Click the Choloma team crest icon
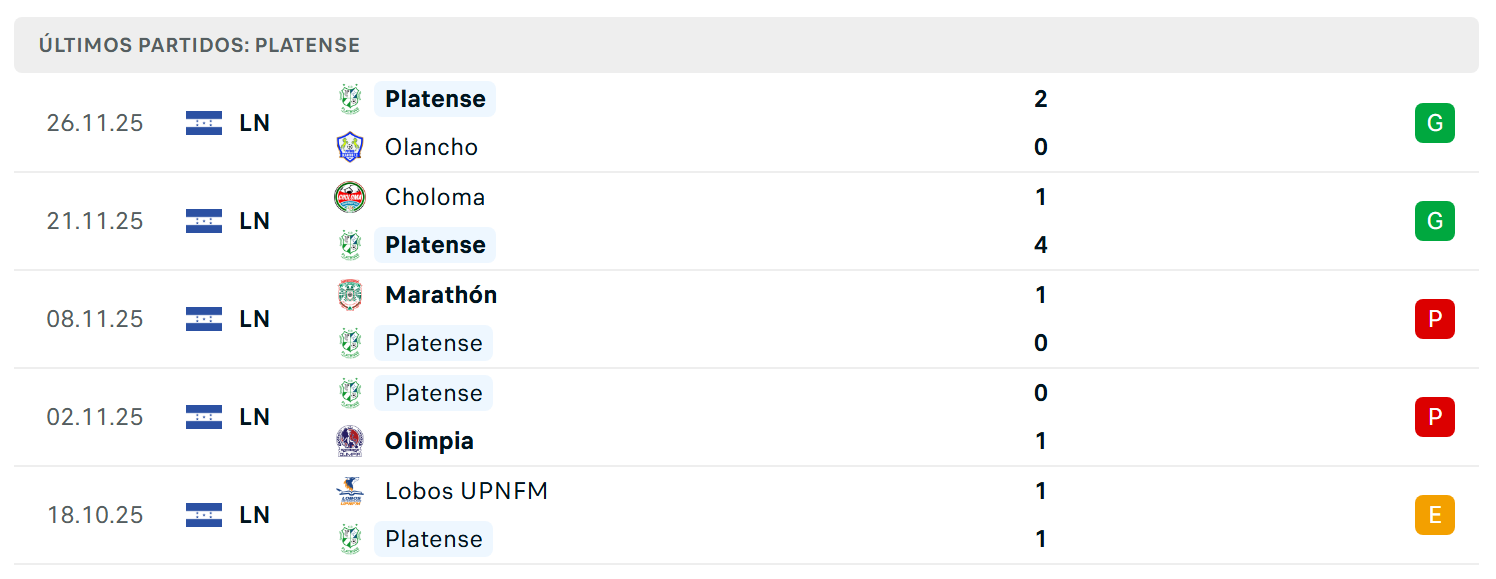The height and width of the screenshot is (579, 1496). (x=349, y=197)
